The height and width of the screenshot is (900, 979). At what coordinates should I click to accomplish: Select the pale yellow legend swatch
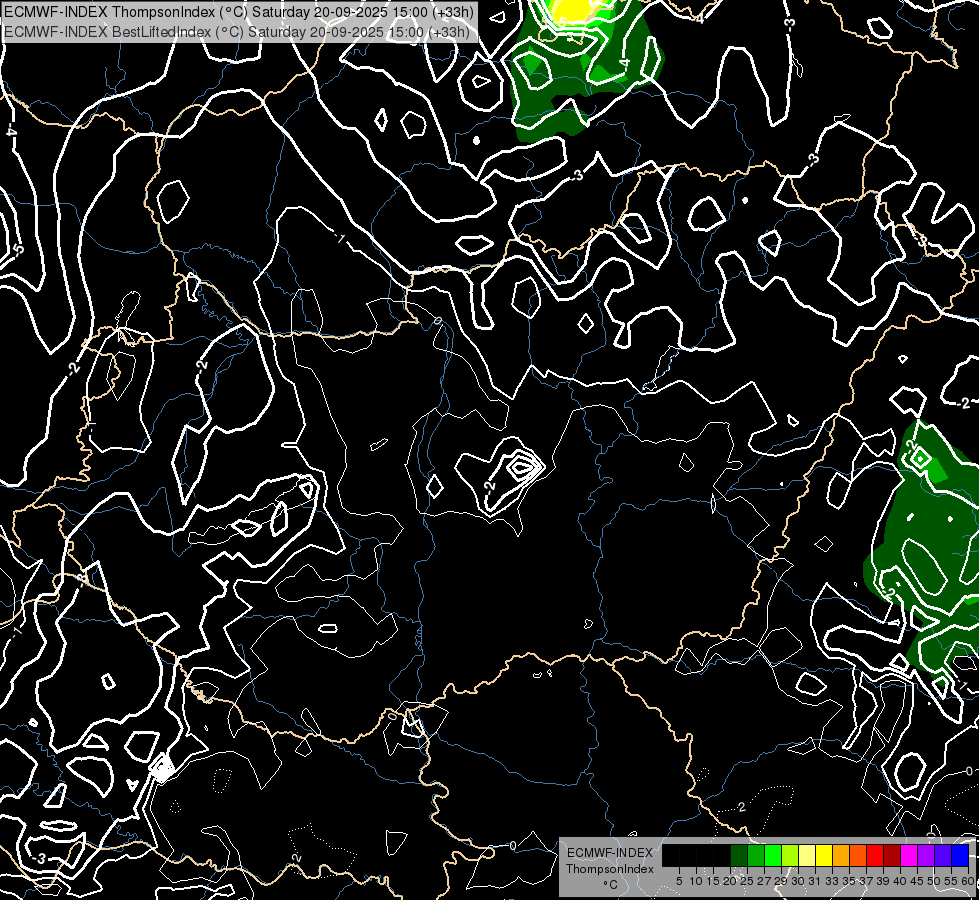(x=807, y=855)
